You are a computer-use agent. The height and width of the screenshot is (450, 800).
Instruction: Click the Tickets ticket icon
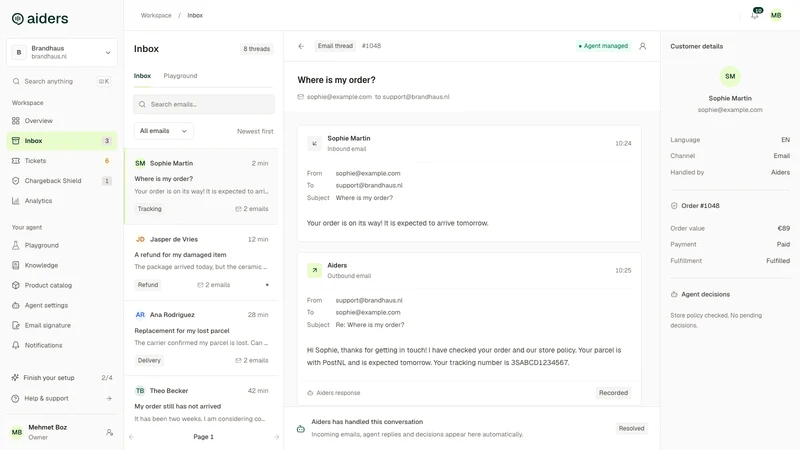(16, 161)
